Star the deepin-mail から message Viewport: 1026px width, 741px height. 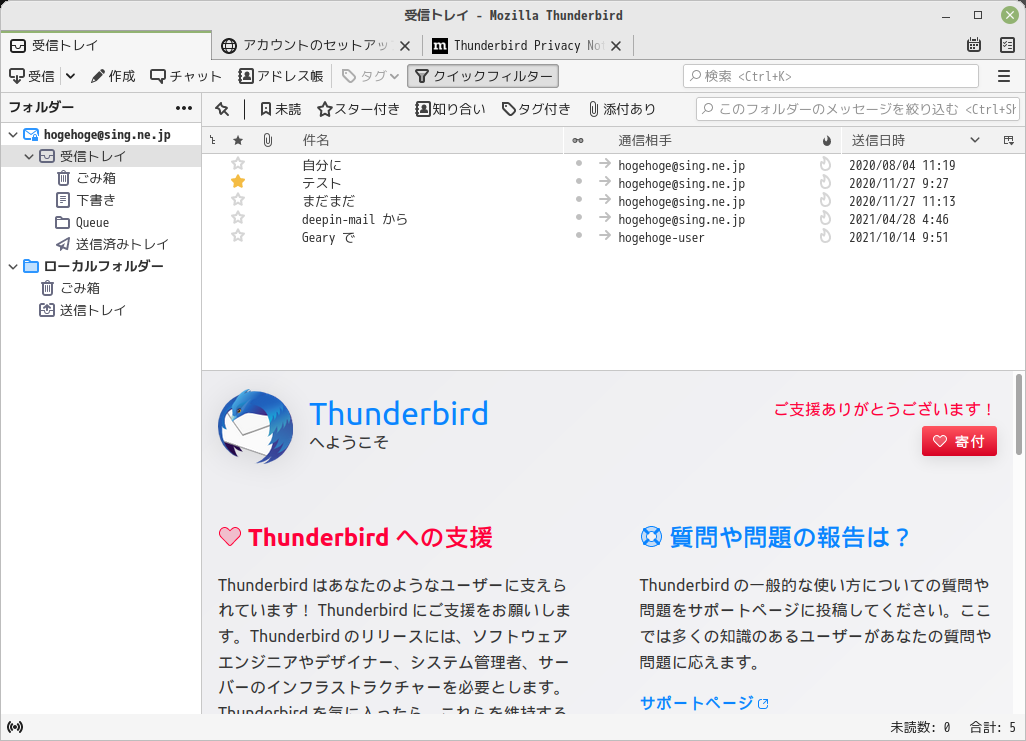[238, 217]
